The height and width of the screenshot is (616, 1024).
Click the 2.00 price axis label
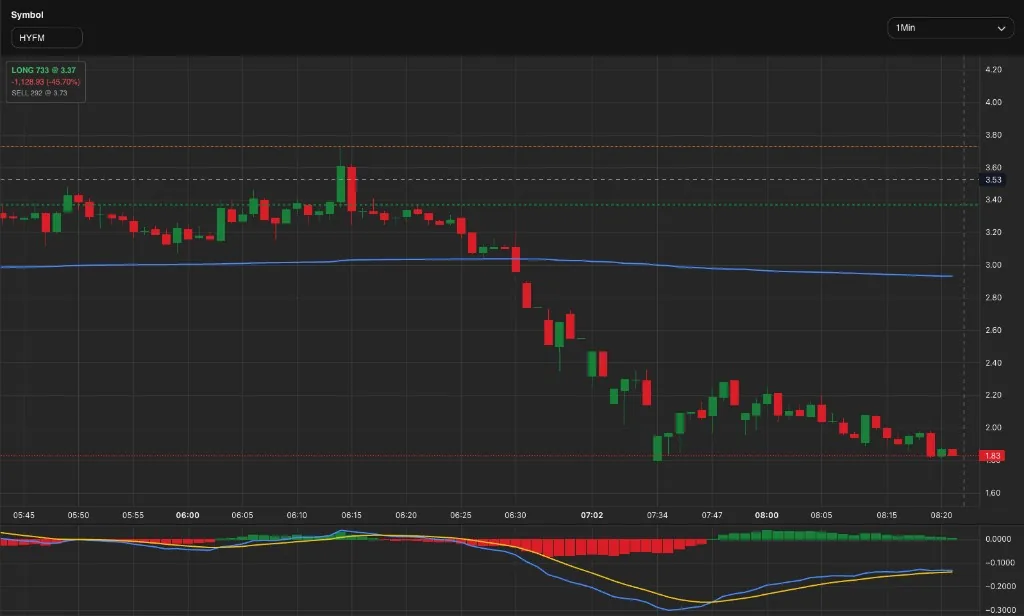point(993,428)
